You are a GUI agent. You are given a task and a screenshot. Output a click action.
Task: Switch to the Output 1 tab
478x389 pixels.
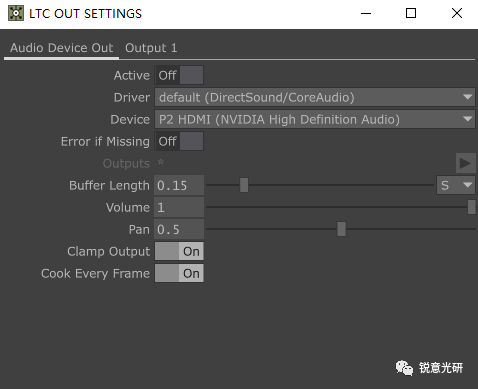(151, 48)
